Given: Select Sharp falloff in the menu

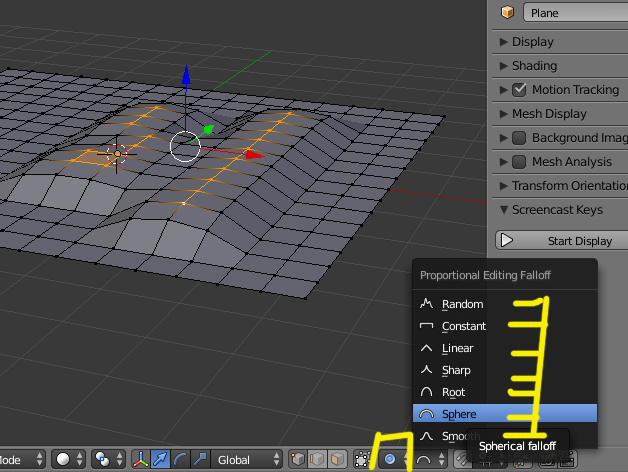Looking at the screenshot, I should coord(456,370).
